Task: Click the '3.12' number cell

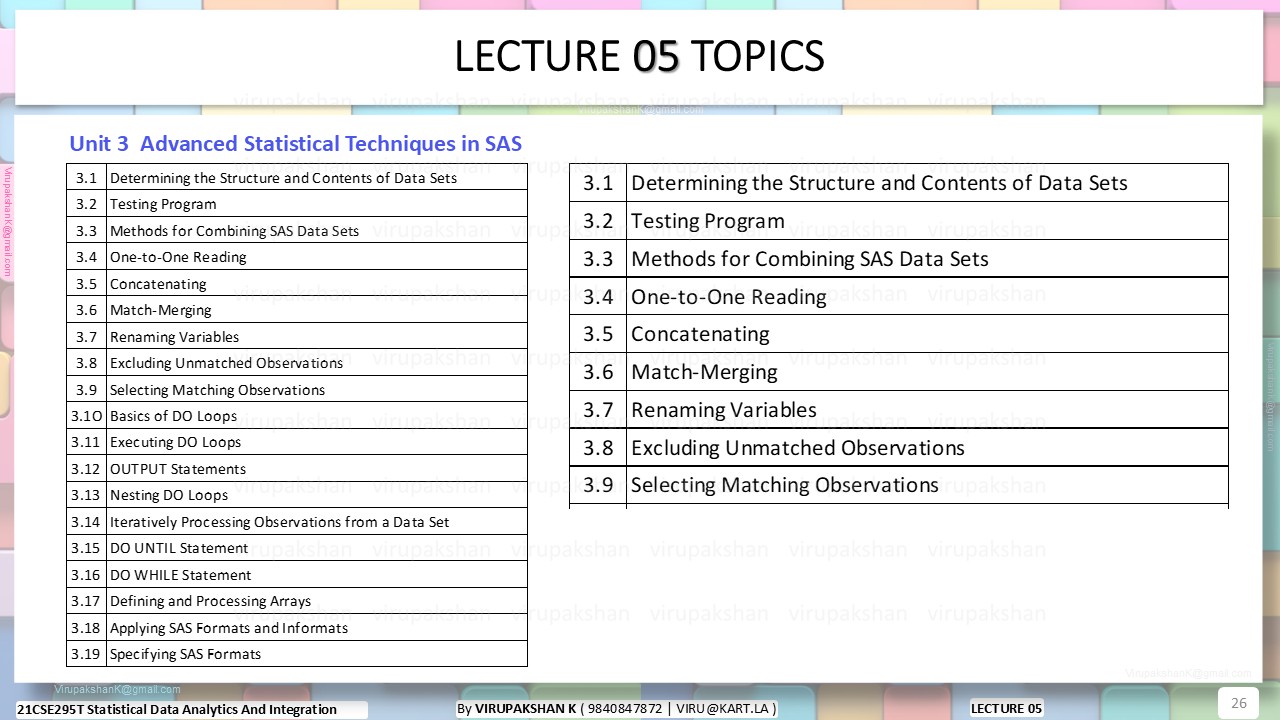Action: (x=87, y=469)
